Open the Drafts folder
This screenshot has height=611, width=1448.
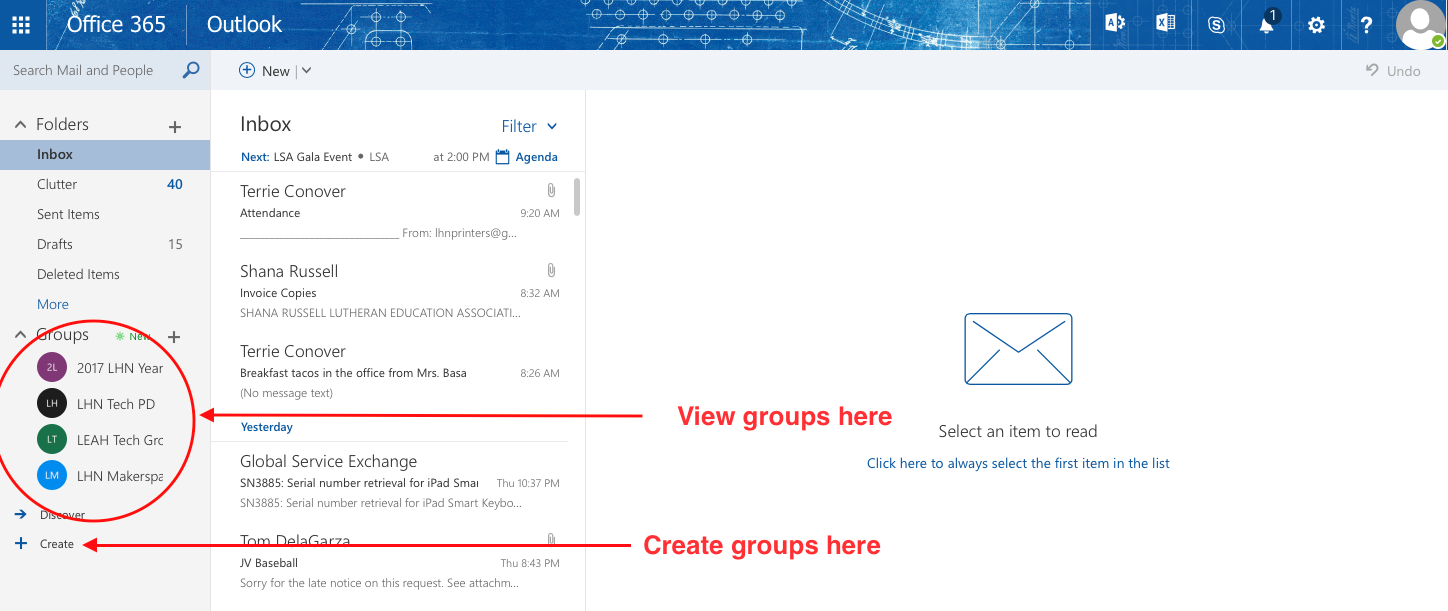pyautogui.click(x=105, y=244)
